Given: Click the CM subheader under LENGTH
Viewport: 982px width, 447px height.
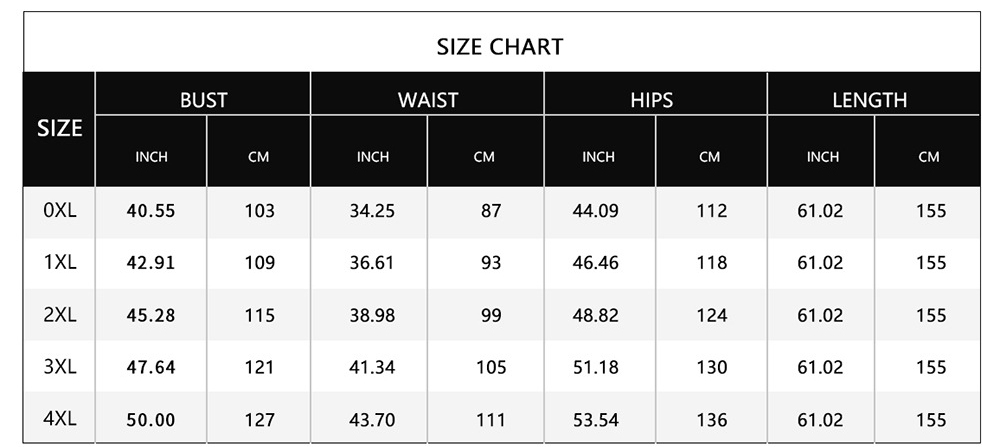Looking at the screenshot, I should 929,157.
